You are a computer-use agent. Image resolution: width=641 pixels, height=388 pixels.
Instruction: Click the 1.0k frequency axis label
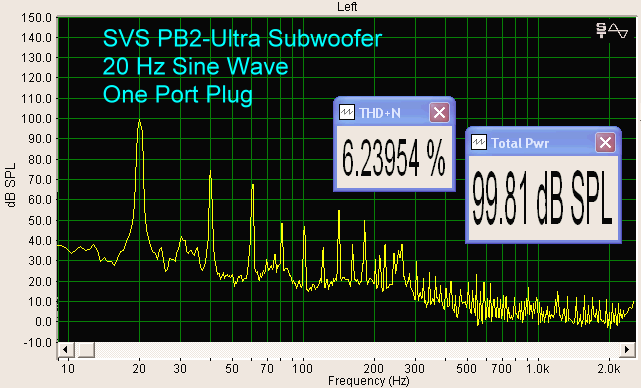(537, 369)
